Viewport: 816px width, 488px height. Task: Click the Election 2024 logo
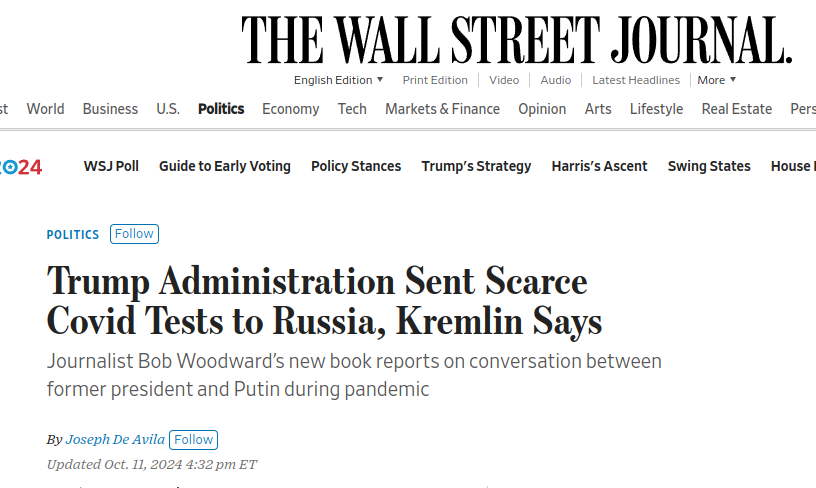click(x=21, y=167)
